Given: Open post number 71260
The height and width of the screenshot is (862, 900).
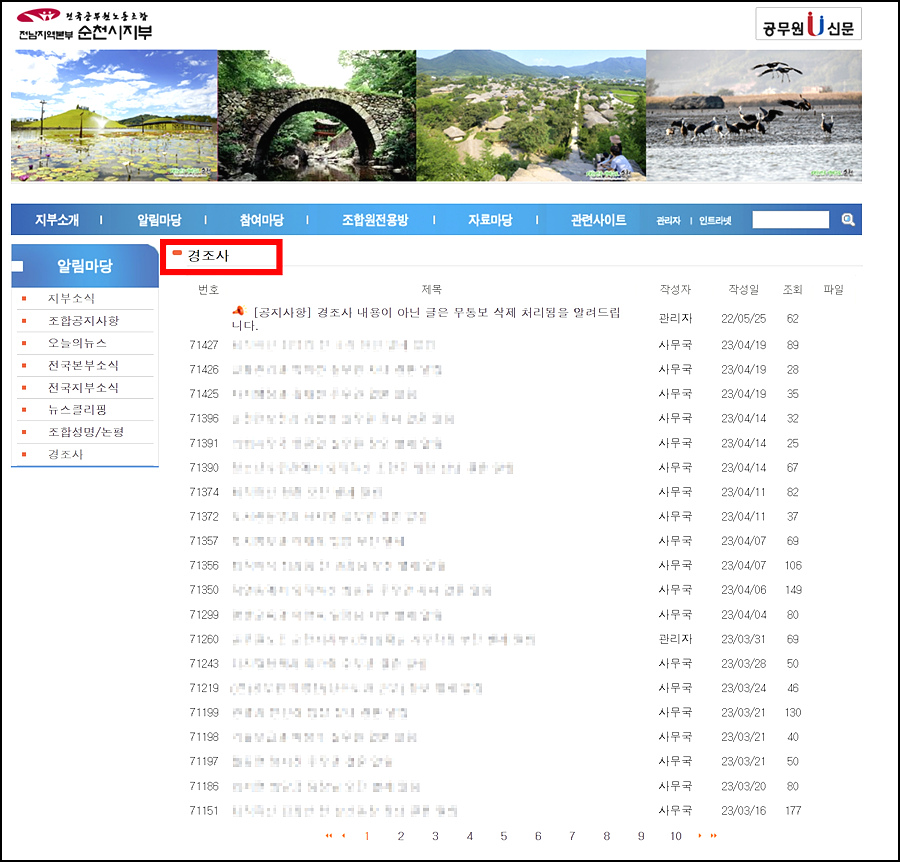Looking at the screenshot, I should [383, 639].
